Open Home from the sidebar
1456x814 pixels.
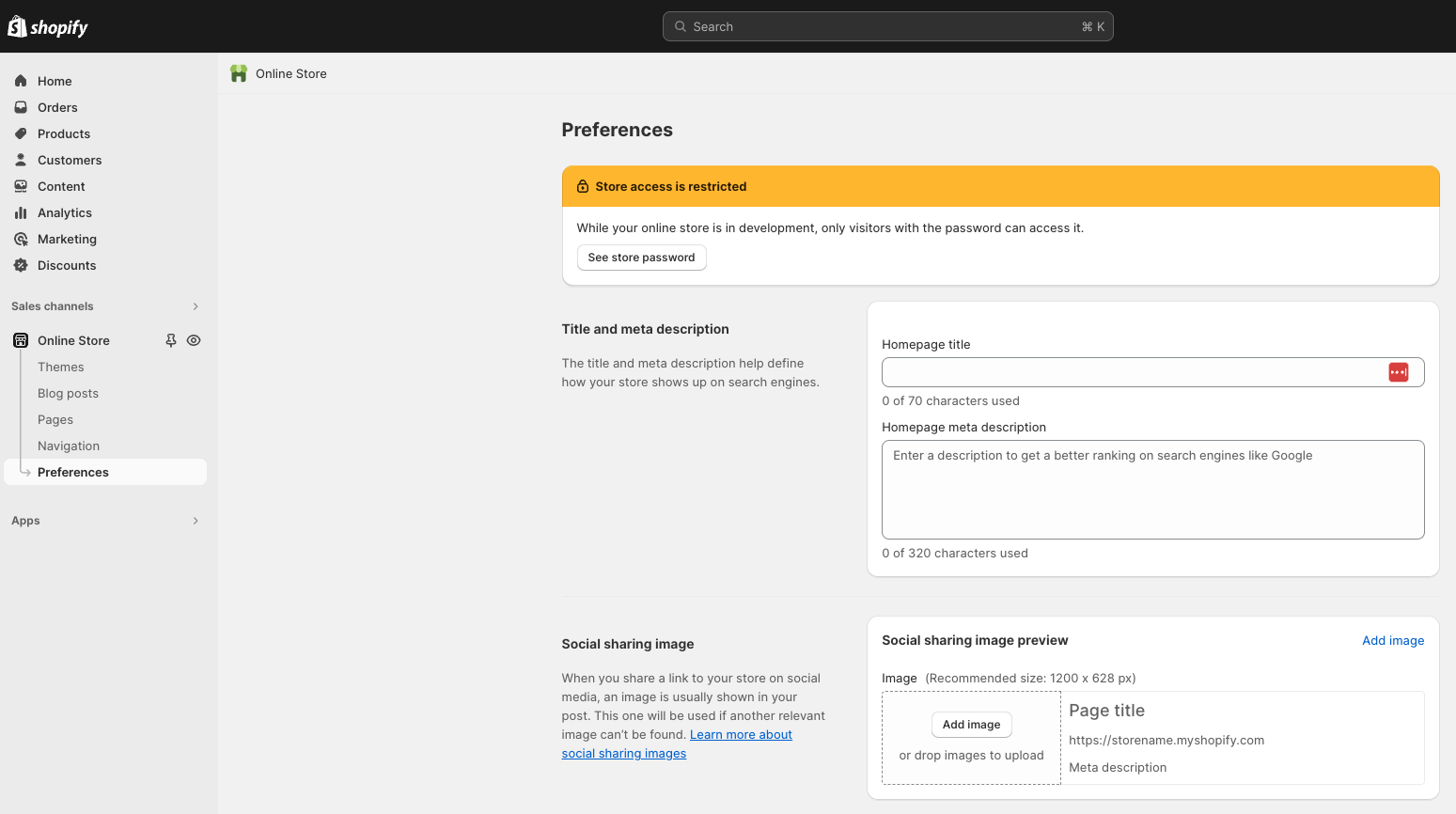pyautogui.click(x=55, y=81)
